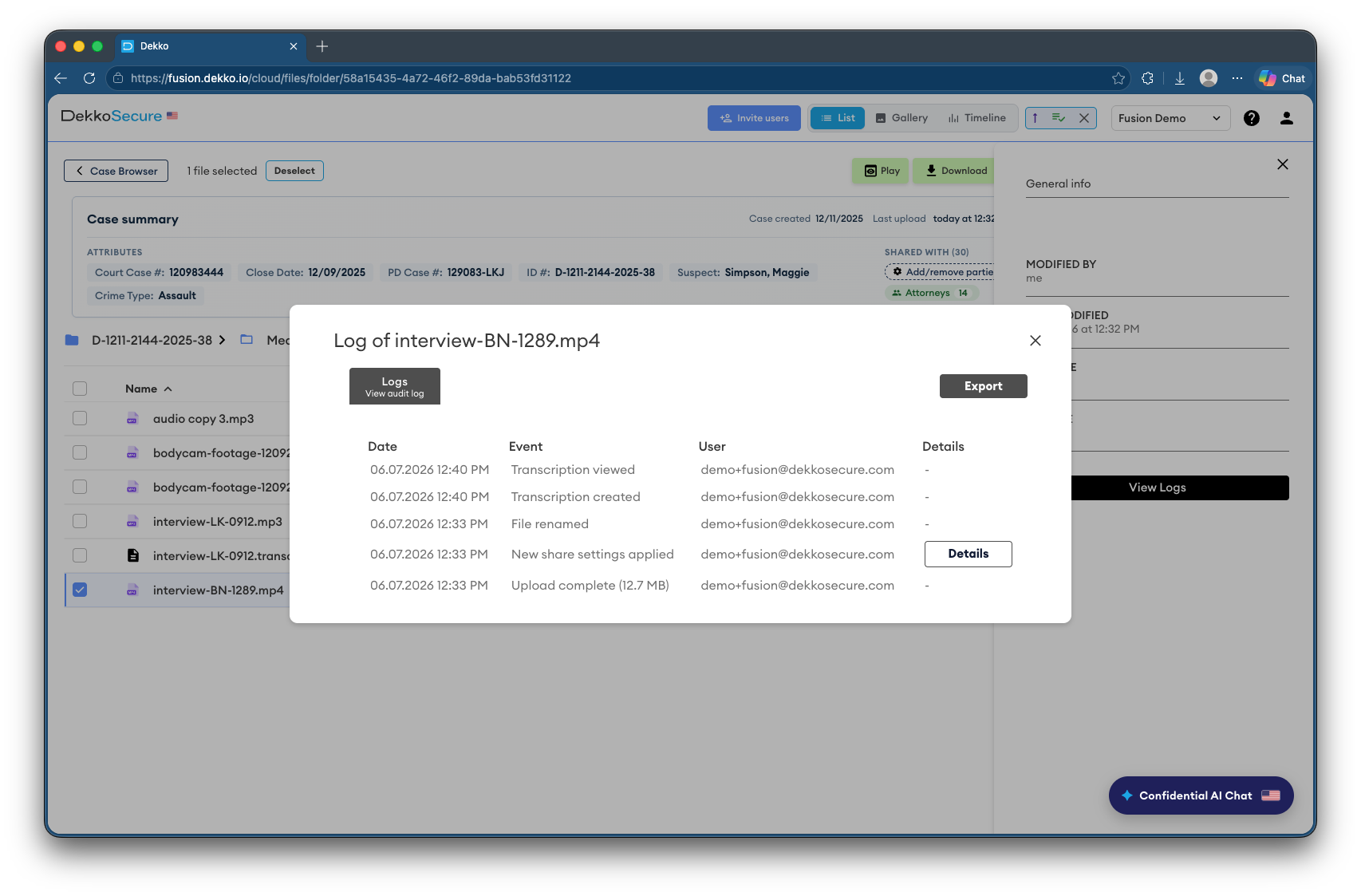Open browser extensions puzzle icon
The width and height of the screenshot is (1361, 896).
click(x=1148, y=78)
